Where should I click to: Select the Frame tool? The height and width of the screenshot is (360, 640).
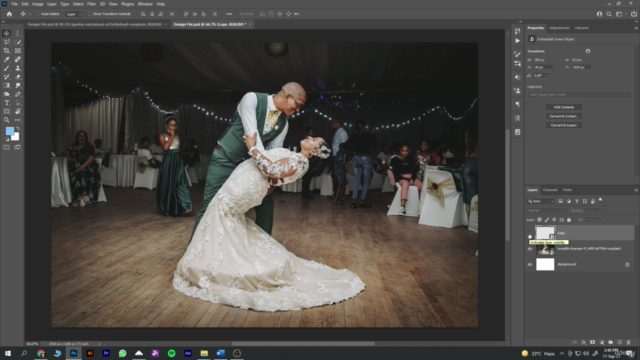(x=18, y=51)
